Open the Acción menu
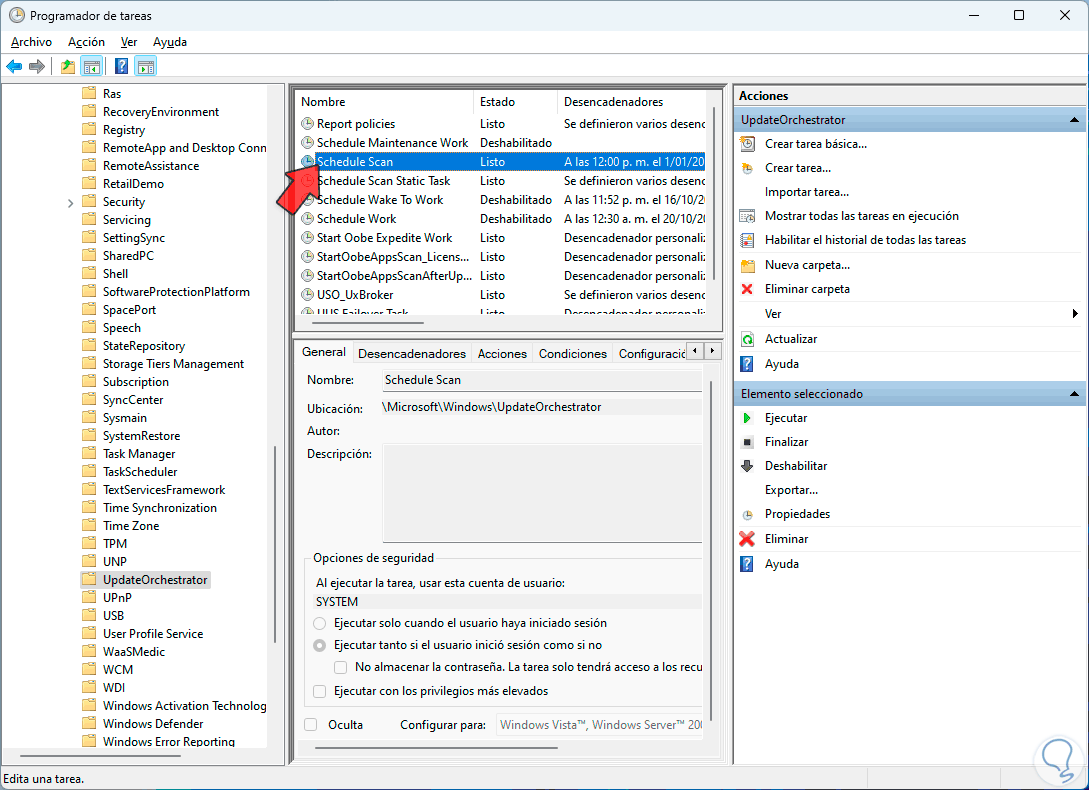Screen dimensions: 1089x790 86,42
